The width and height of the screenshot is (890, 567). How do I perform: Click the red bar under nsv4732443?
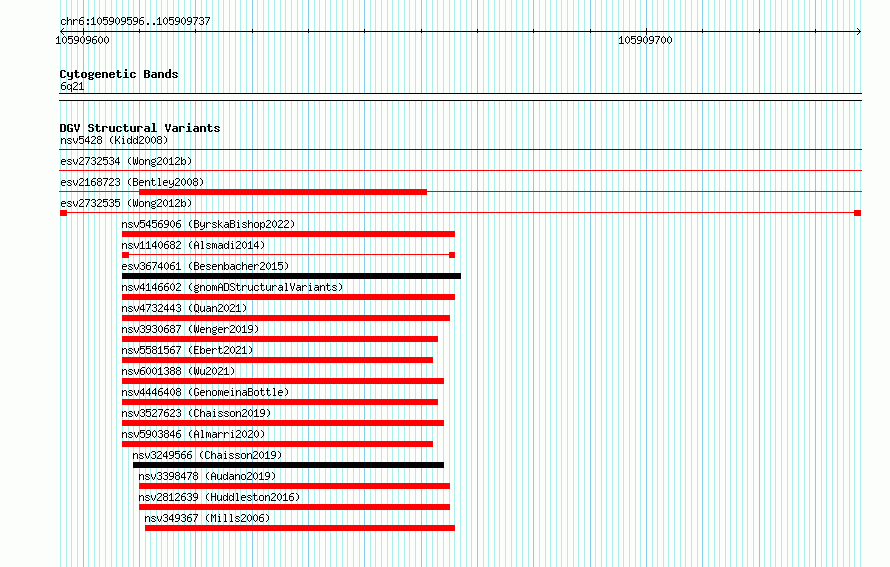click(x=286, y=318)
